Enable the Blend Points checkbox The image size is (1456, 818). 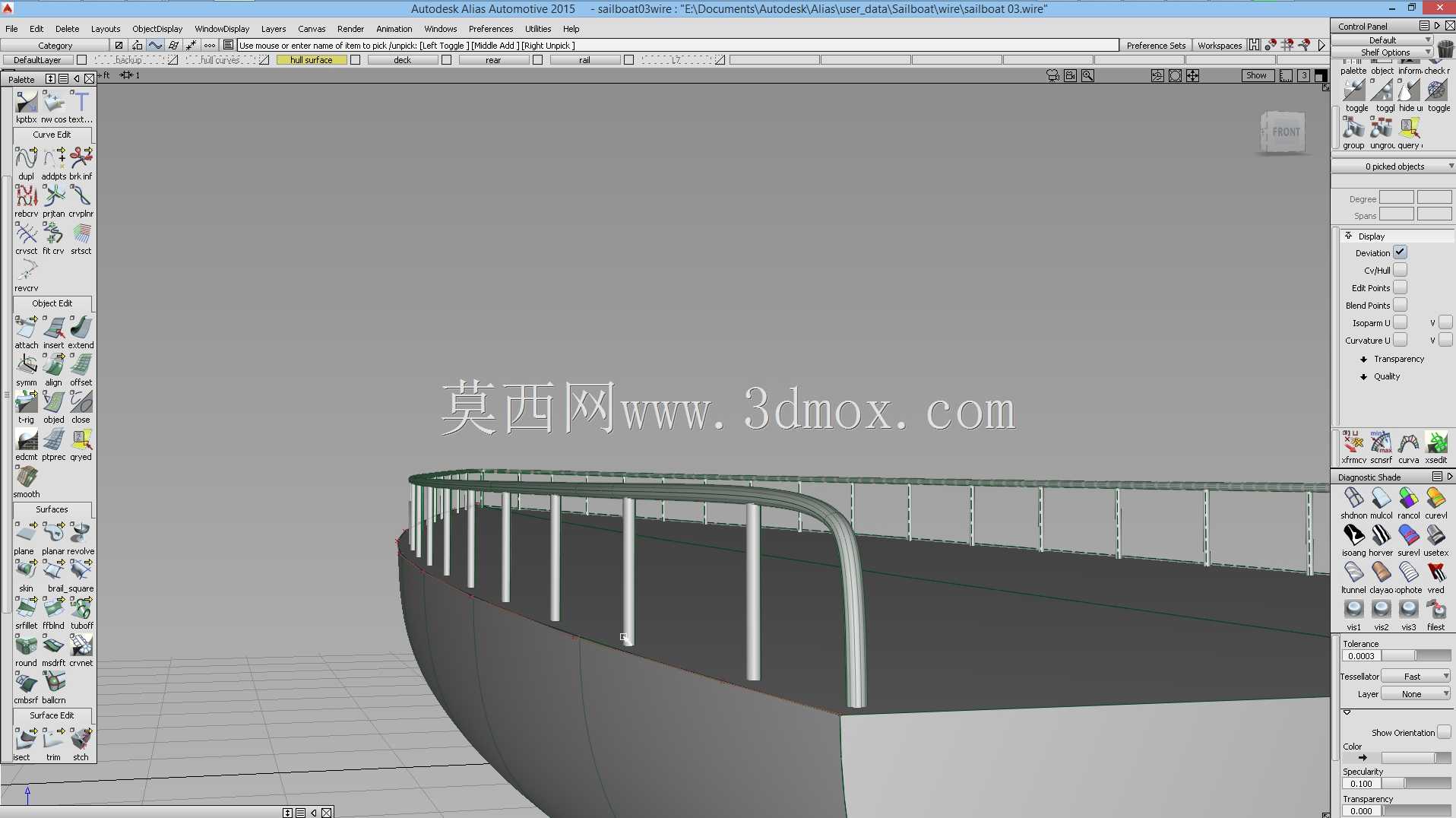pyautogui.click(x=1400, y=305)
